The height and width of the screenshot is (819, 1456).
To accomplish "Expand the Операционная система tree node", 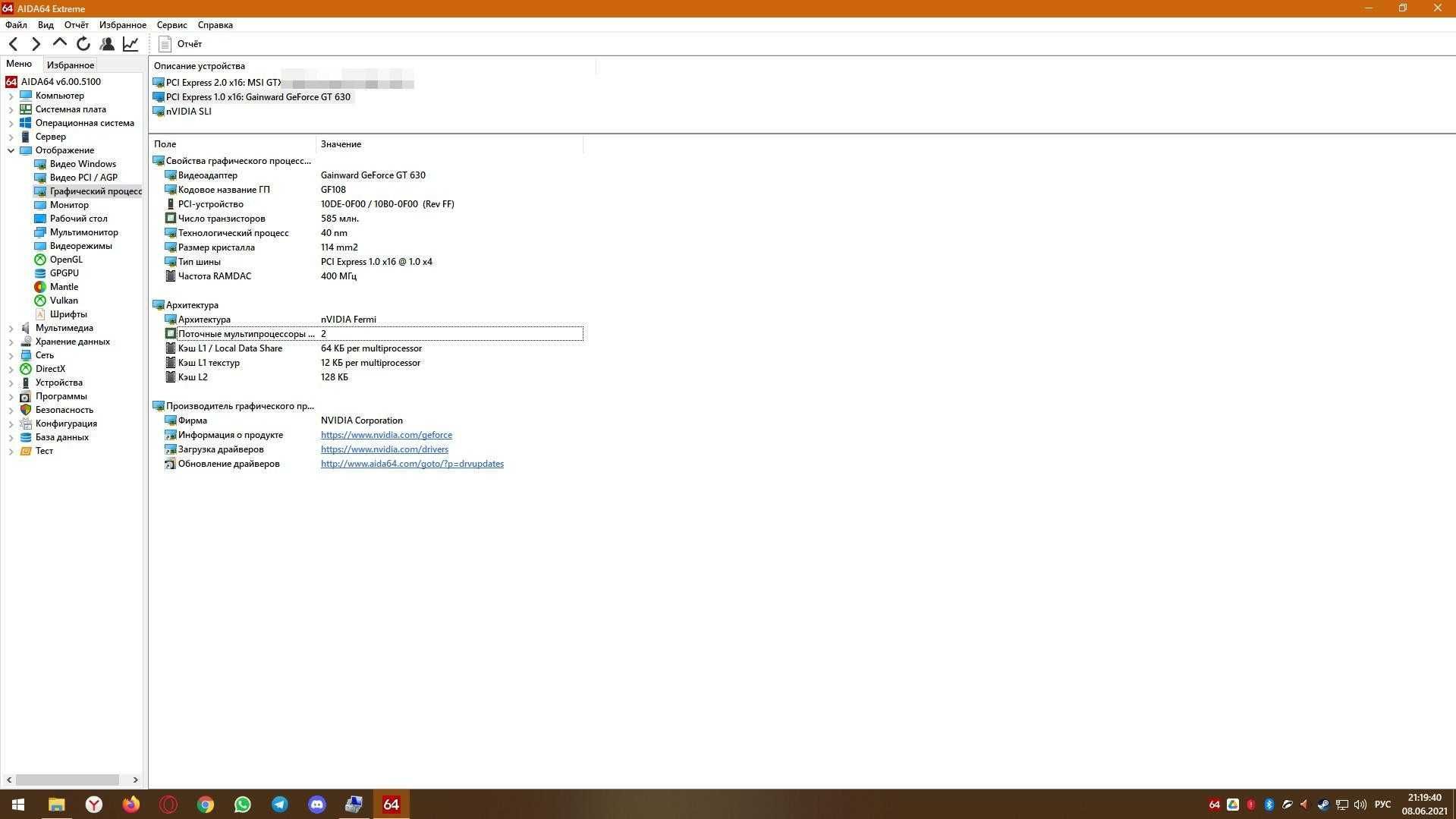I will [x=11, y=124].
